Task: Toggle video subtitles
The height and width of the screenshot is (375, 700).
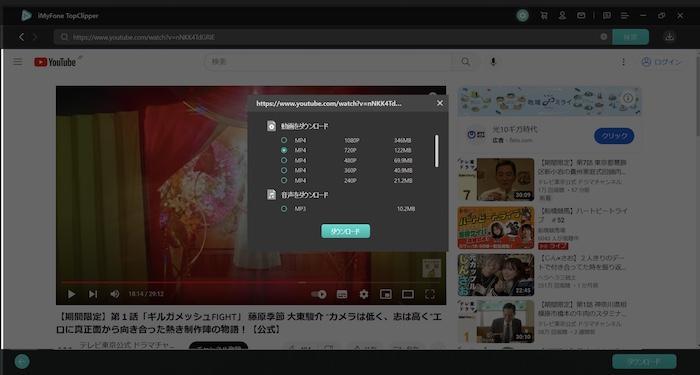Action: (342, 294)
